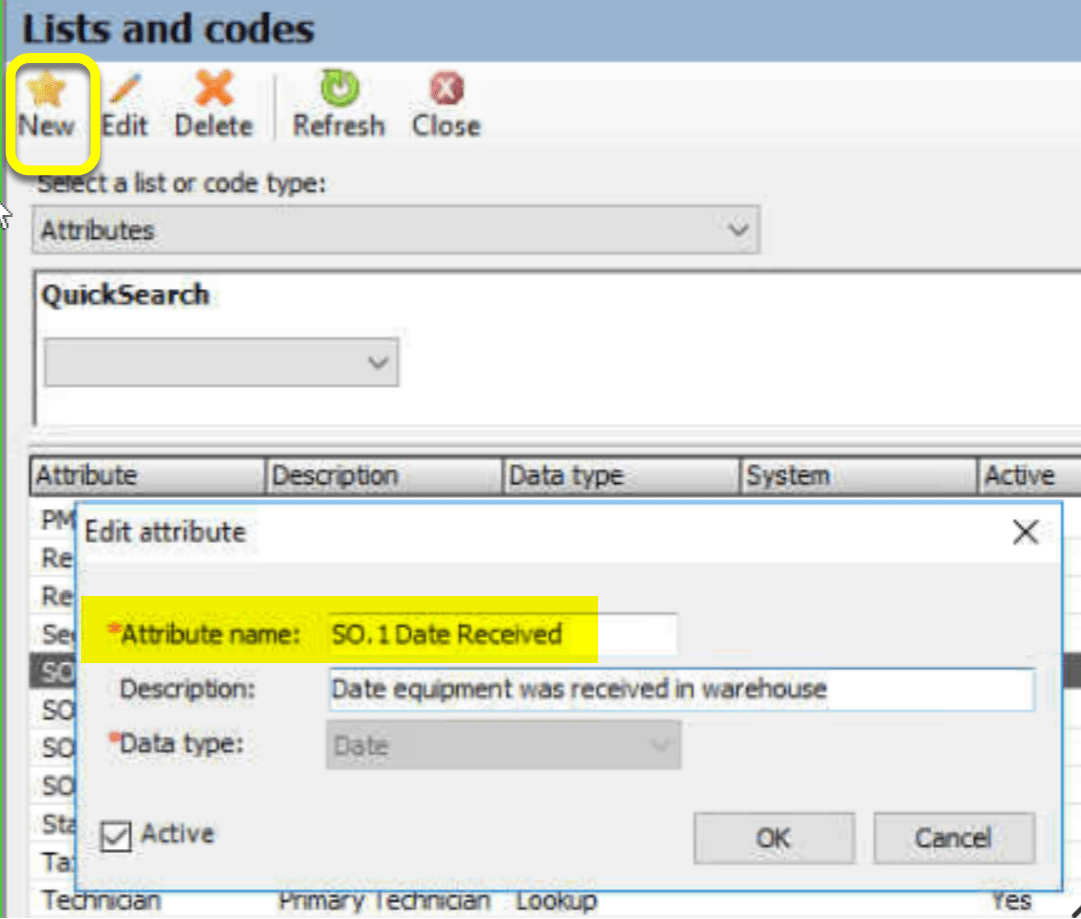This screenshot has width=1081, height=919.
Task: Click the OK button
Action: tap(773, 838)
